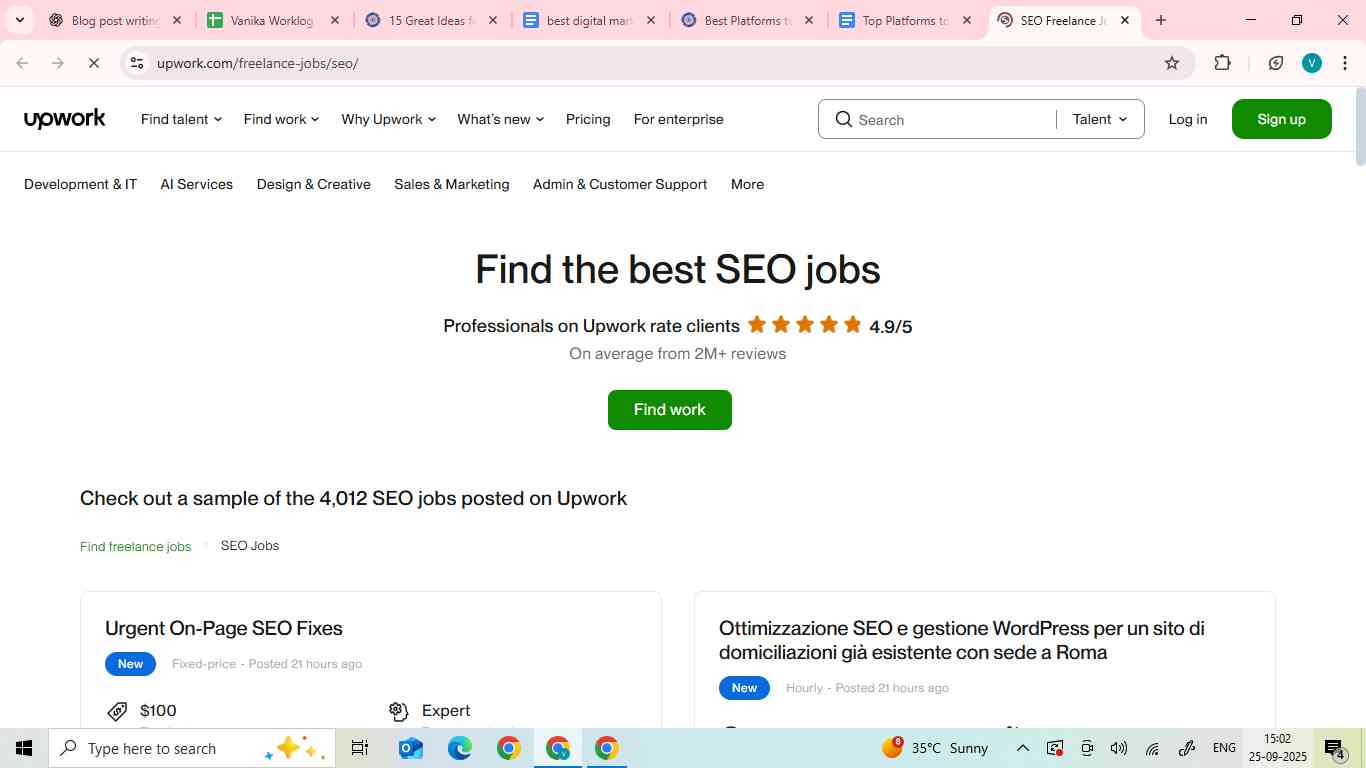
Task: Open the Find freelance jobs breadcrumb link
Action: pos(135,546)
